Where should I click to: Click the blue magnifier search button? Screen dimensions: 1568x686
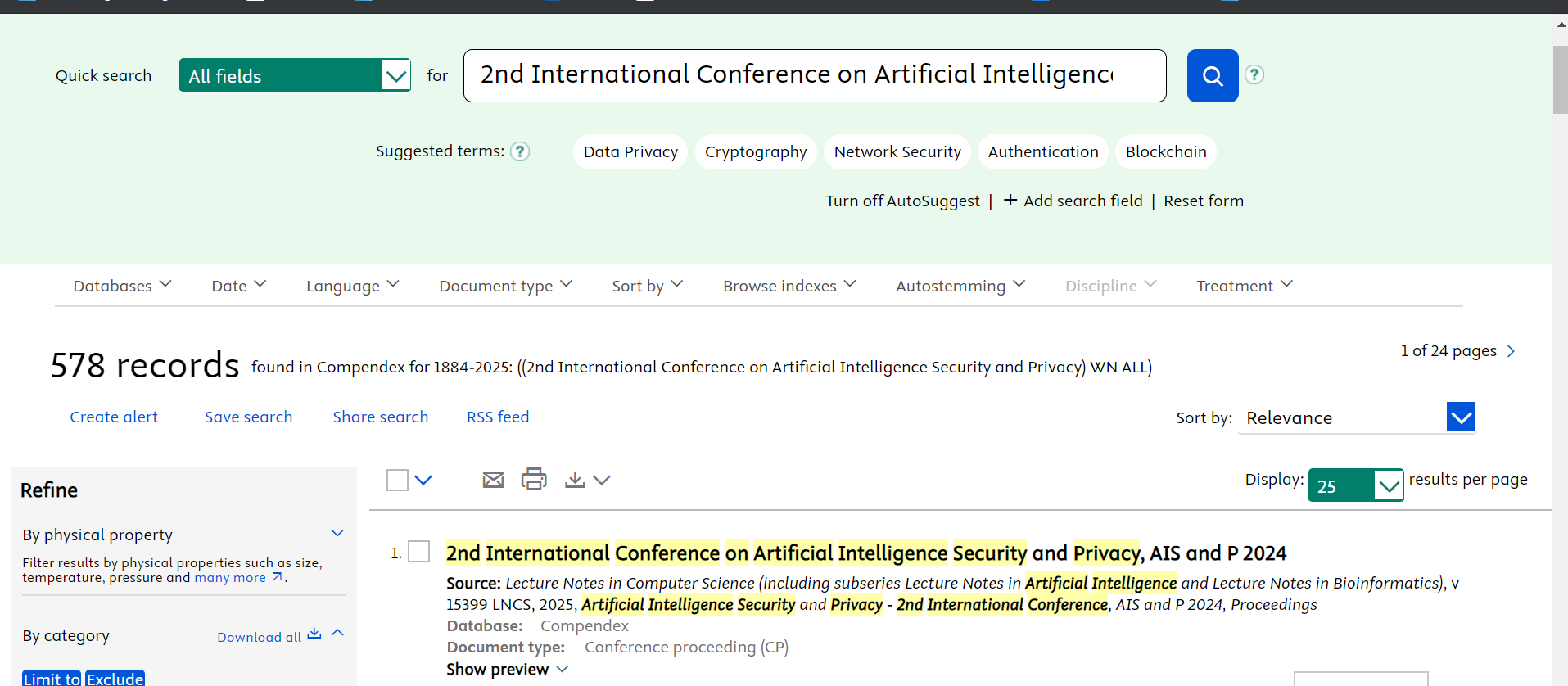pyautogui.click(x=1212, y=76)
